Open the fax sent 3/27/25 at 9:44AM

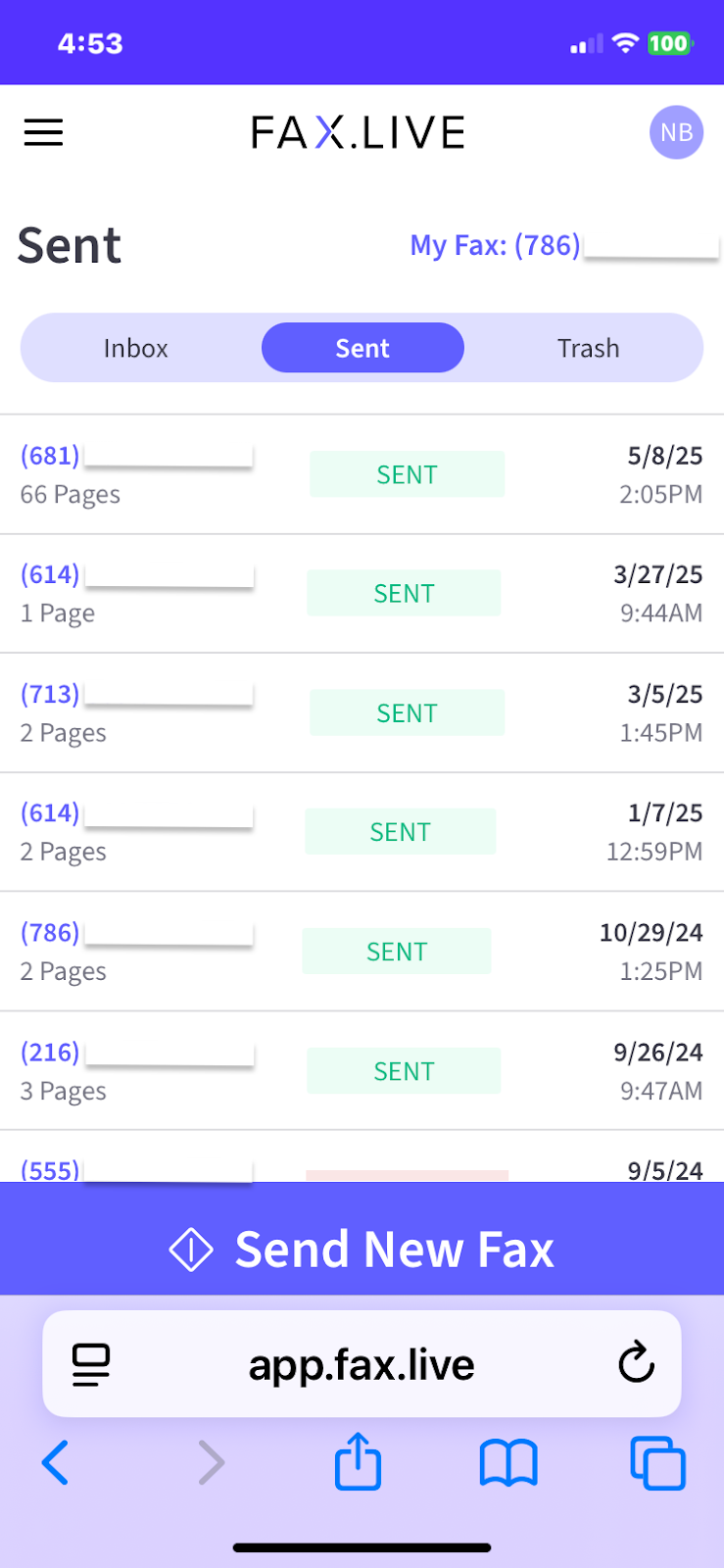click(x=362, y=594)
